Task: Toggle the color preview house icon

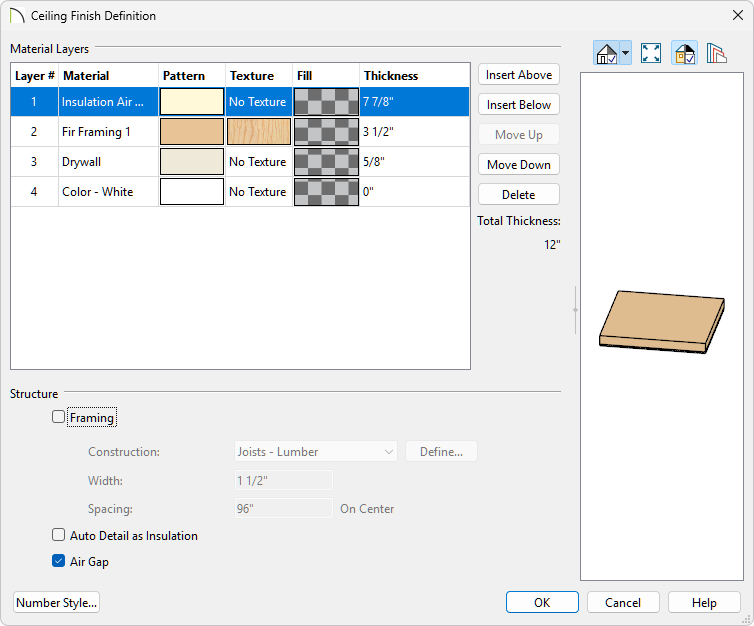Action: (x=685, y=54)
